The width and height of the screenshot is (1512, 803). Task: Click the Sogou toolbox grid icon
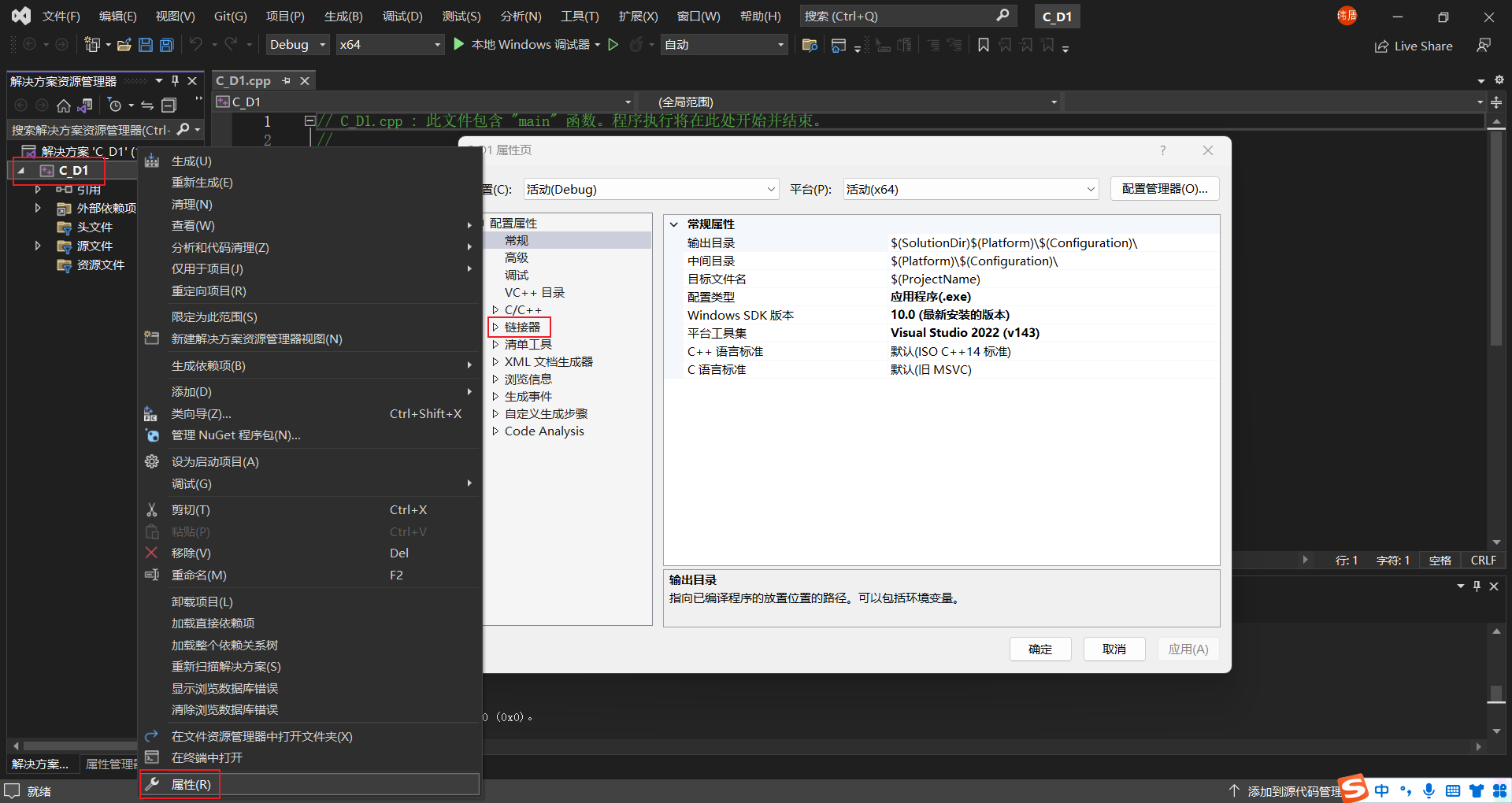(1499, 790)
